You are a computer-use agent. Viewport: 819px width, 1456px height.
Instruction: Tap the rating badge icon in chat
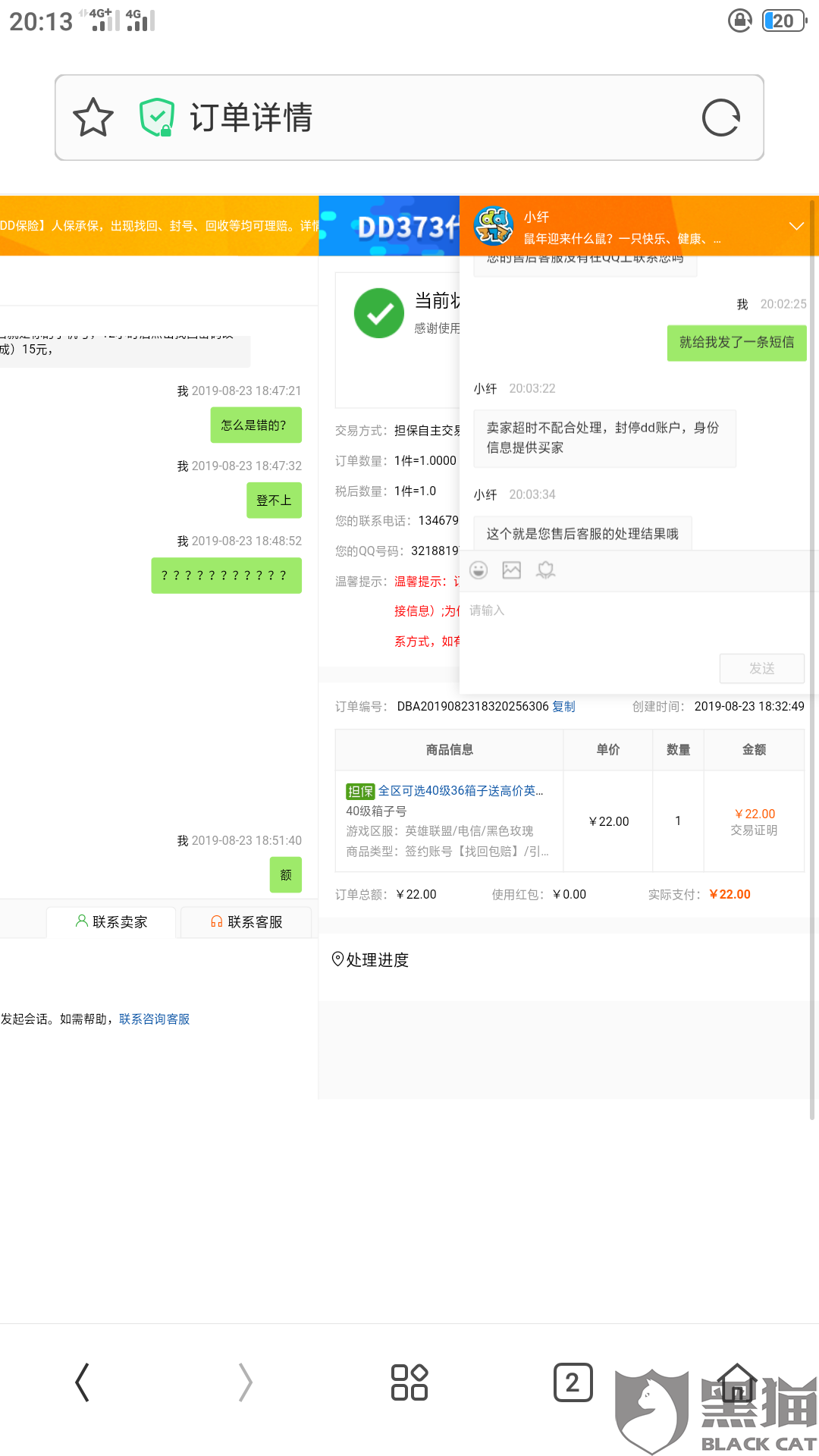point(545,570)
